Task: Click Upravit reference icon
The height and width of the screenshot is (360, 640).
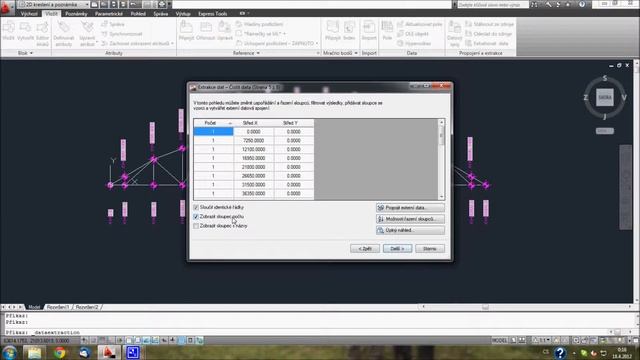Action: pyautogui.click(x=224, y=31)
